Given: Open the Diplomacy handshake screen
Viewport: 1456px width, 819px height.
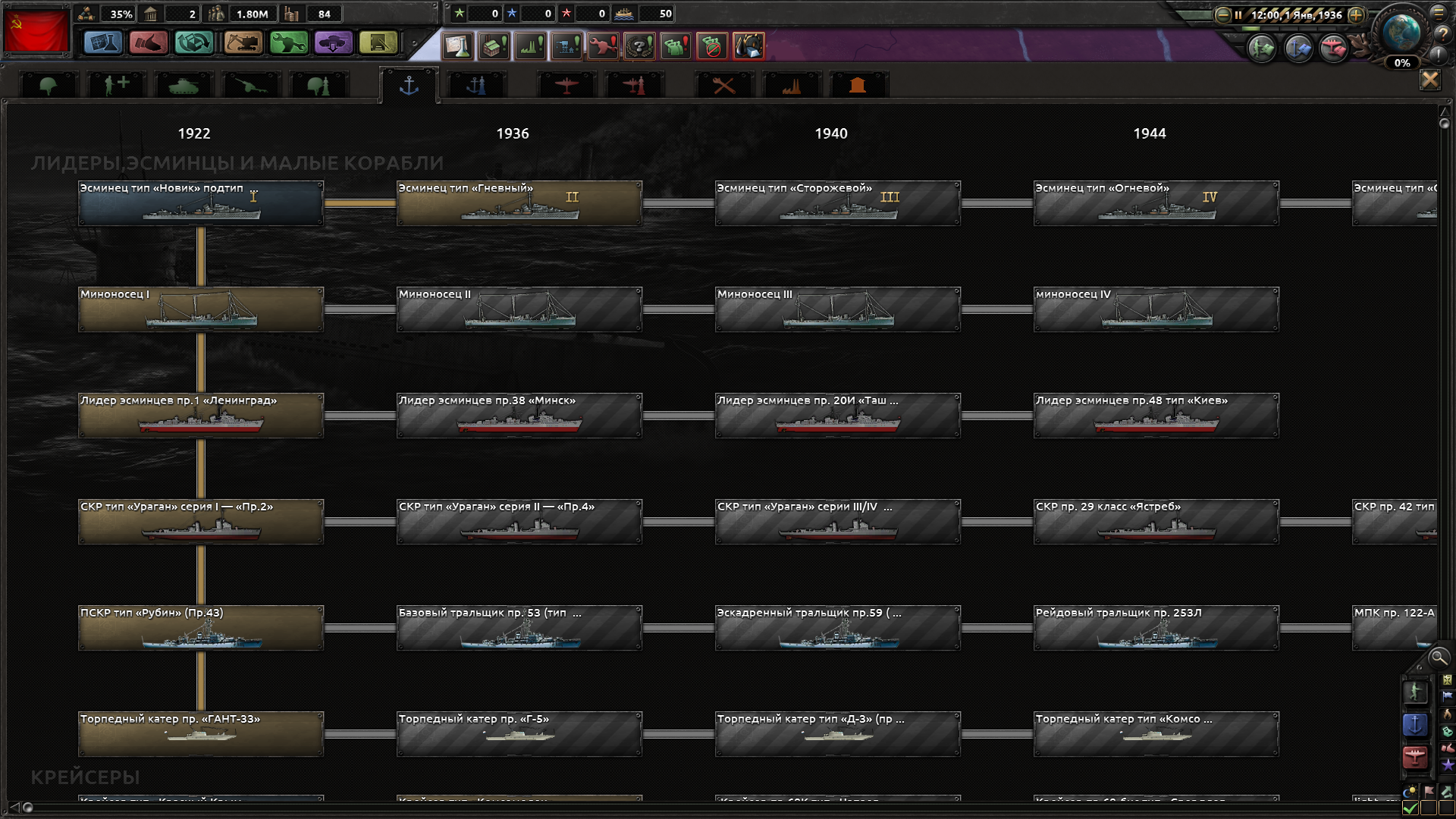Looking at the screenshot, I should pos(149,43).
